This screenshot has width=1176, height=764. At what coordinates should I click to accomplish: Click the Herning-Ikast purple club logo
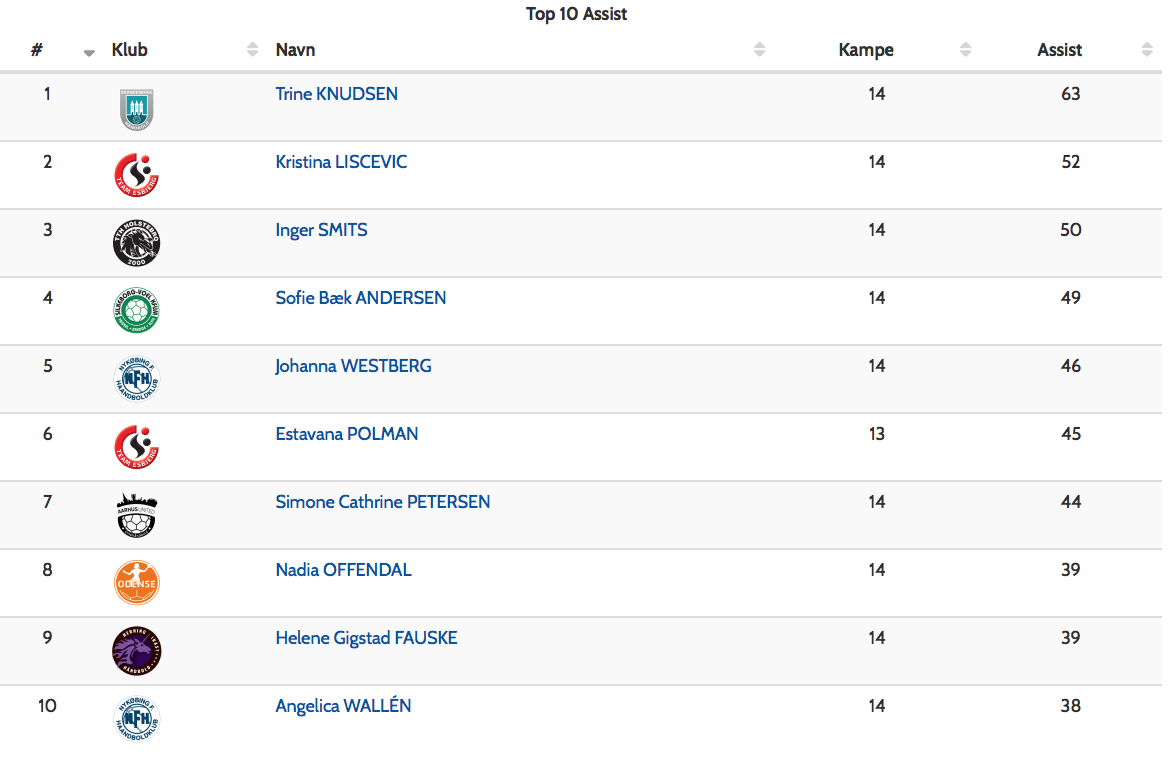(136, 651)
